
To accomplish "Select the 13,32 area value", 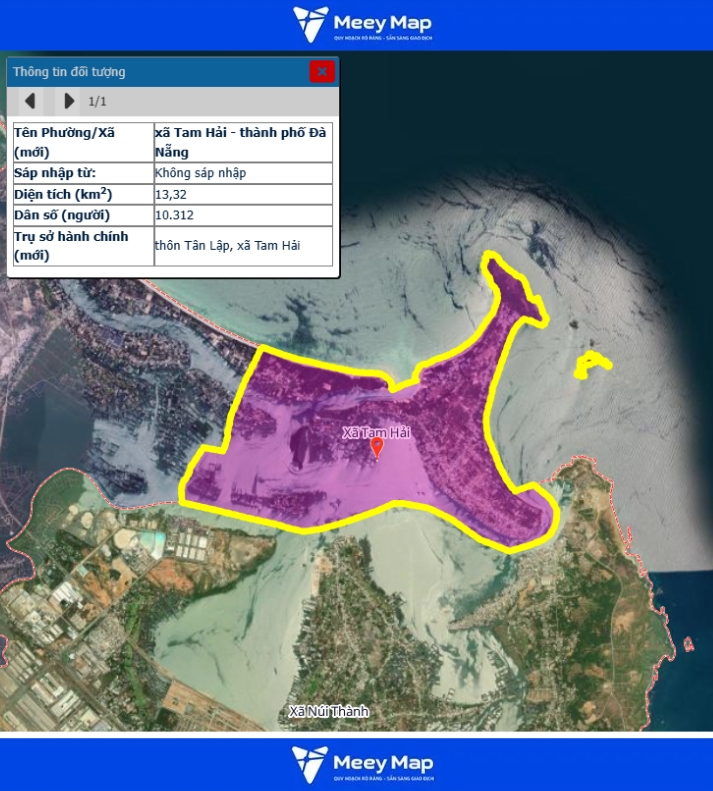I will point(243,194).
